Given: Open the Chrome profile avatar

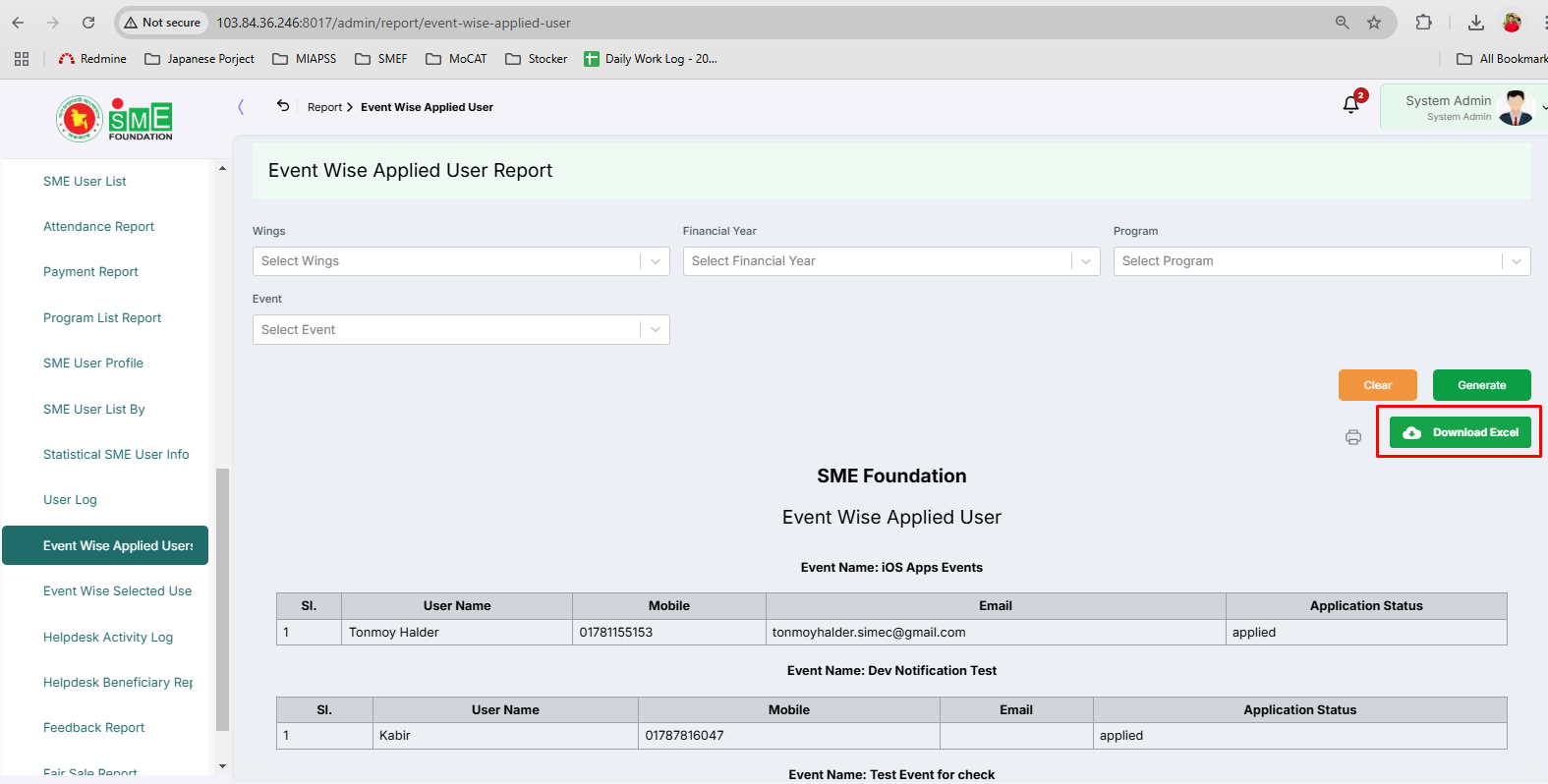Looking at the screenshot, I should [x=1513, y=23].
